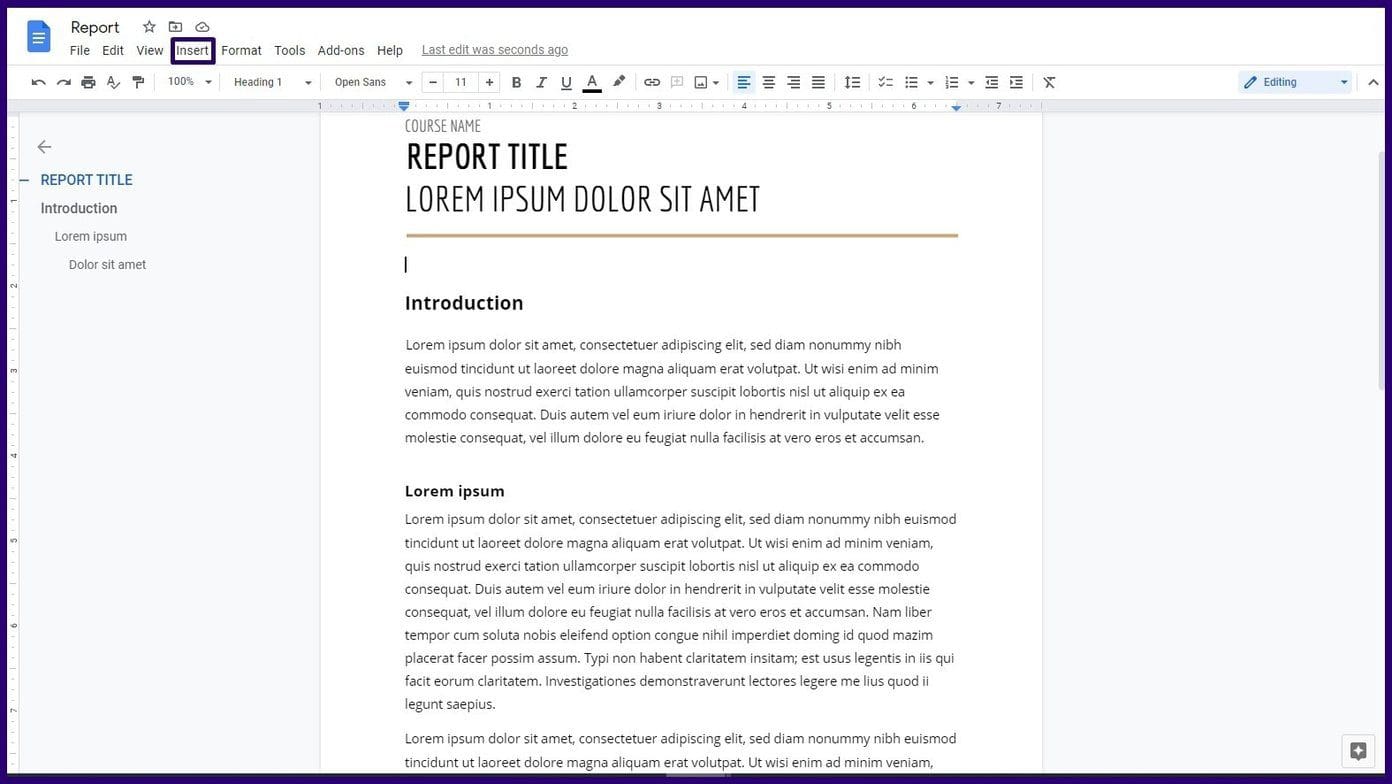Align text right

tap(793, 82)
